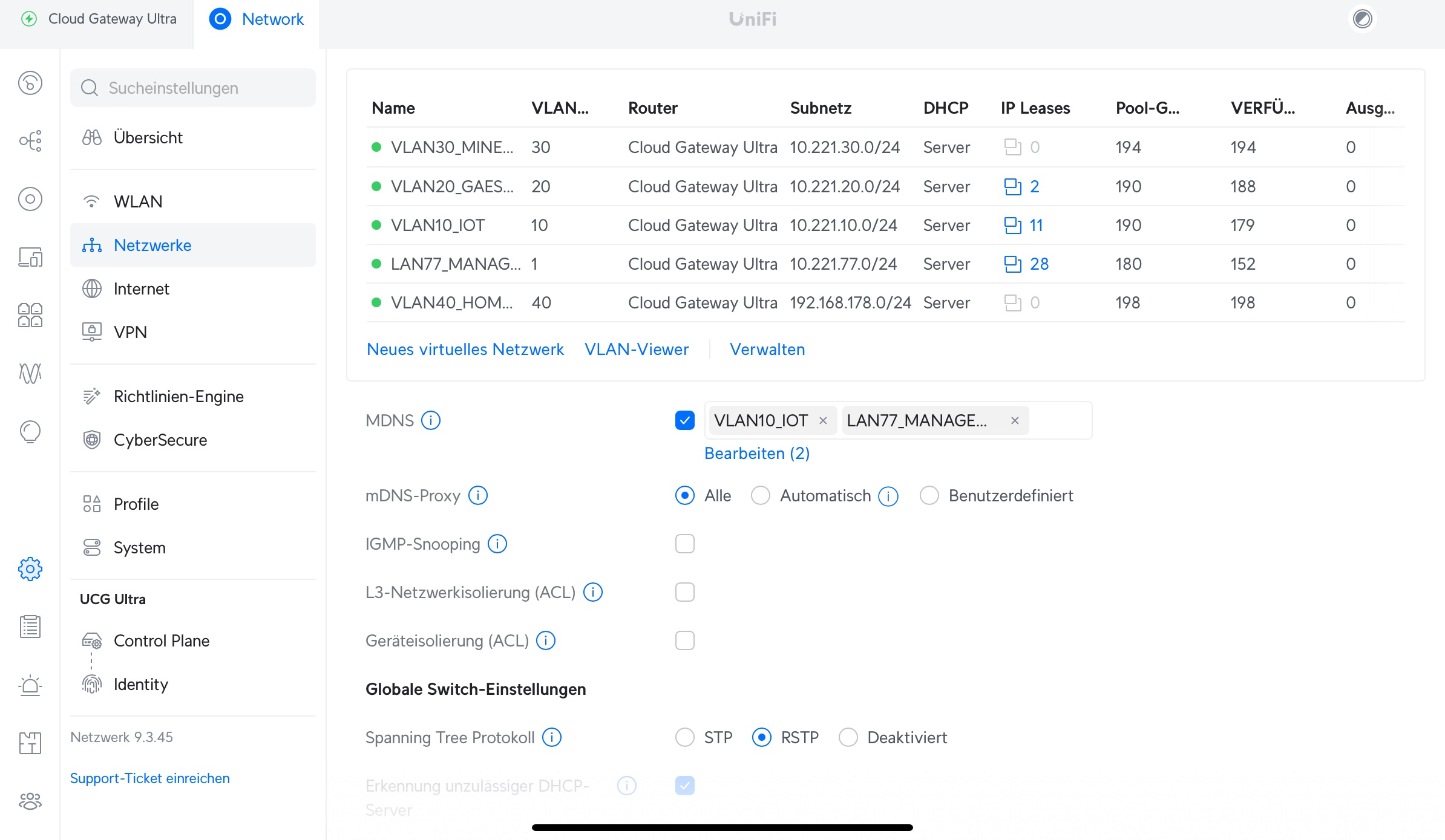Disable the MDNS checkbox
Image resolution: width=1445 pixels, height=840 pixels.
pos(684,420)
